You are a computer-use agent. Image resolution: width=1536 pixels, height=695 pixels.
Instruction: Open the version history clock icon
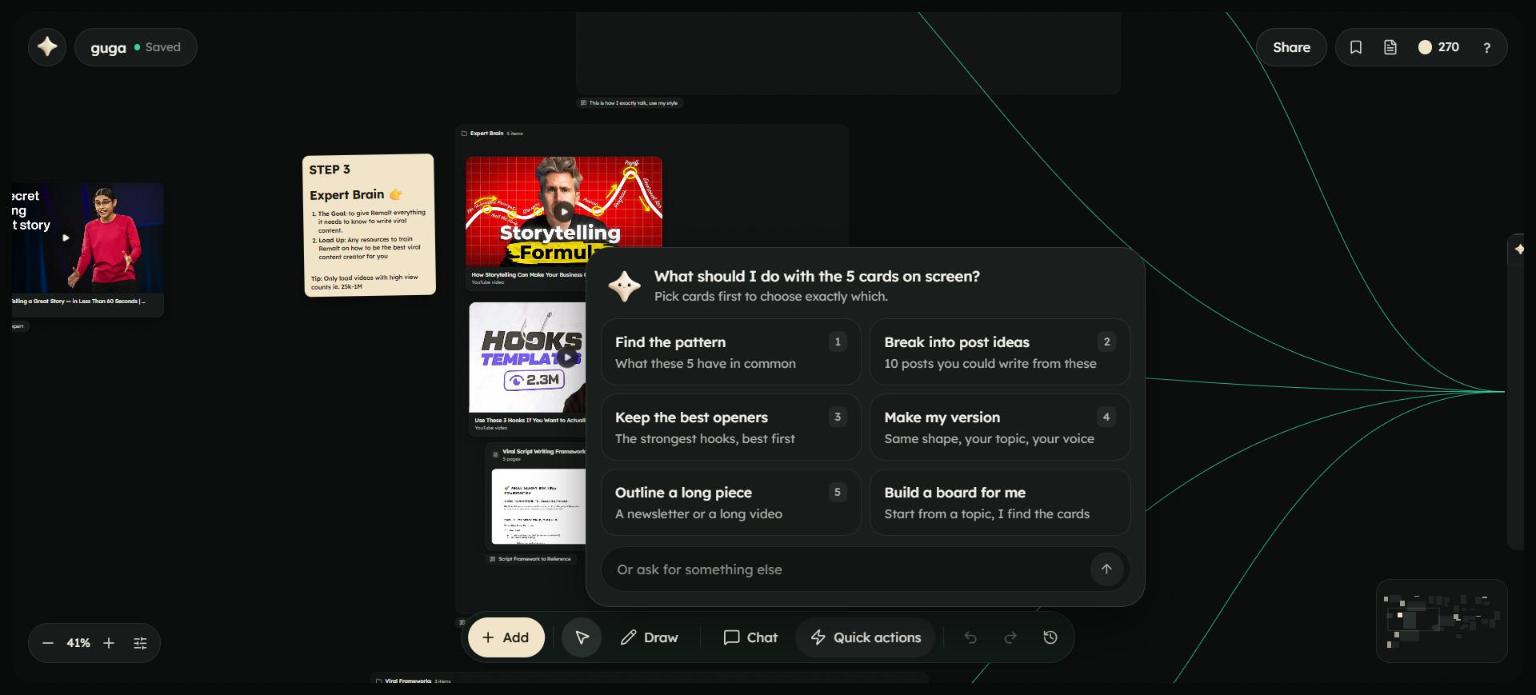pos(1050,637)
